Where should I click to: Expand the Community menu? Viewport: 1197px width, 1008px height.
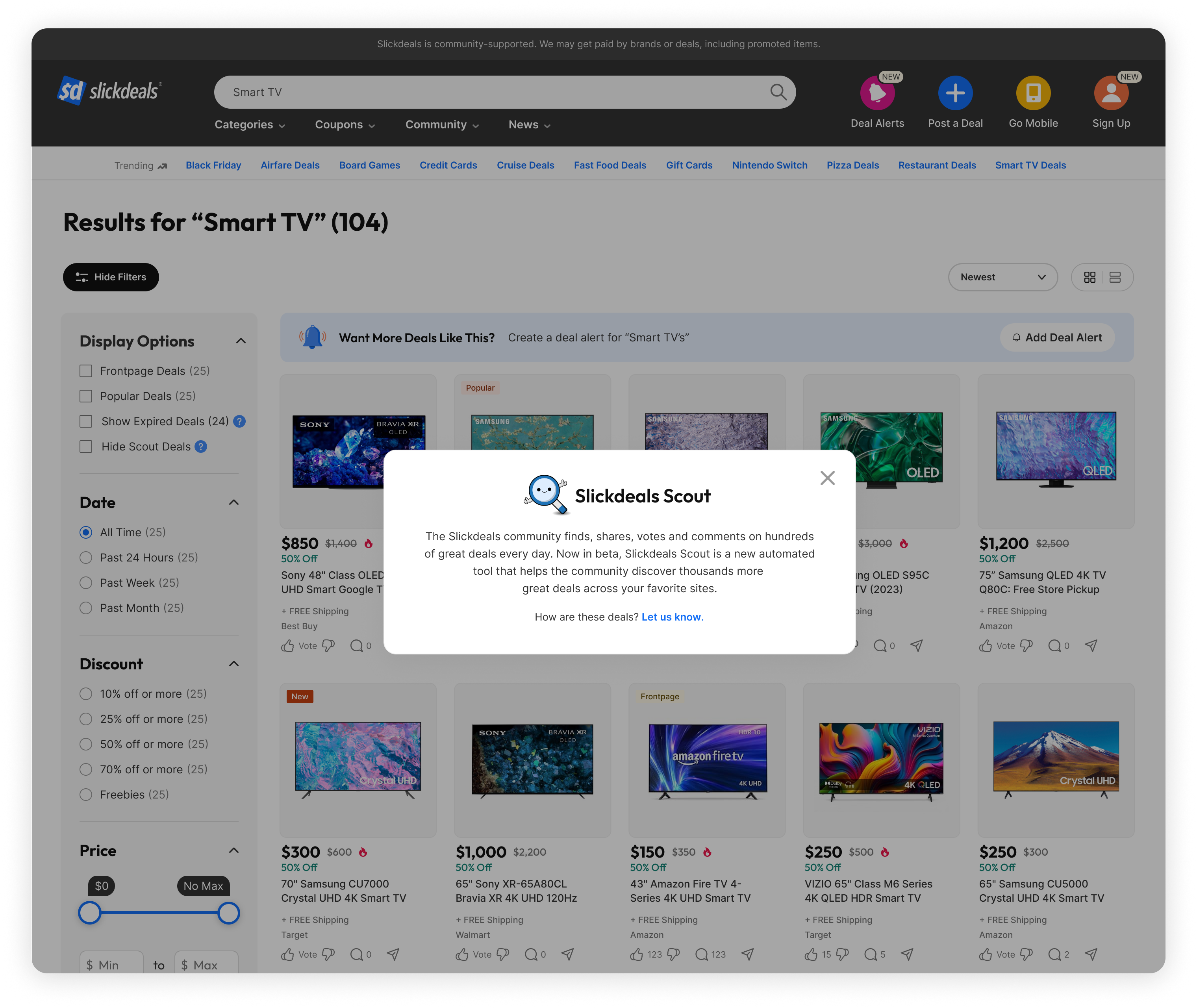coord(442,124)
